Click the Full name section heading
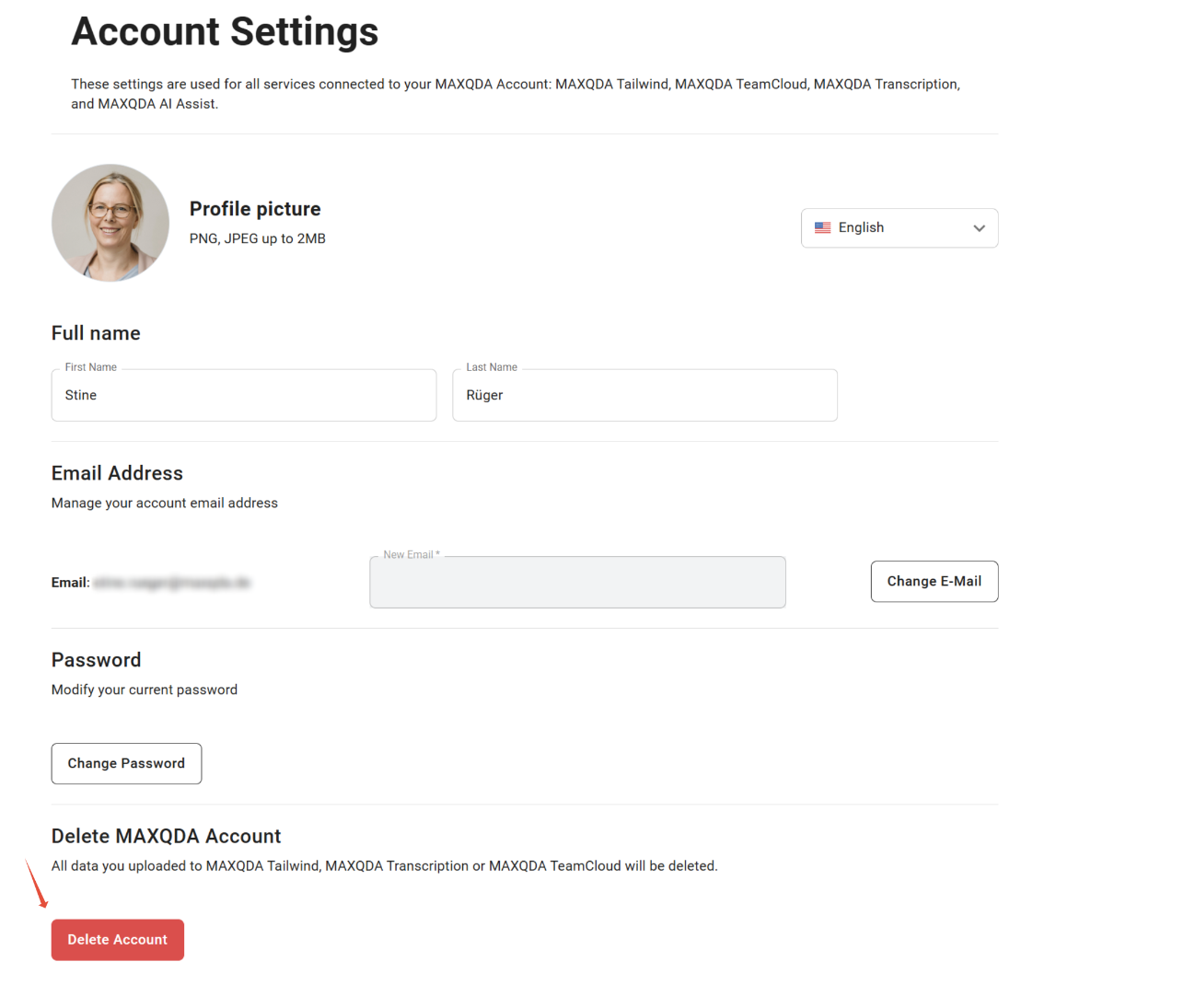Screen dimensions: 1184x1008 (x=96, y=333)
